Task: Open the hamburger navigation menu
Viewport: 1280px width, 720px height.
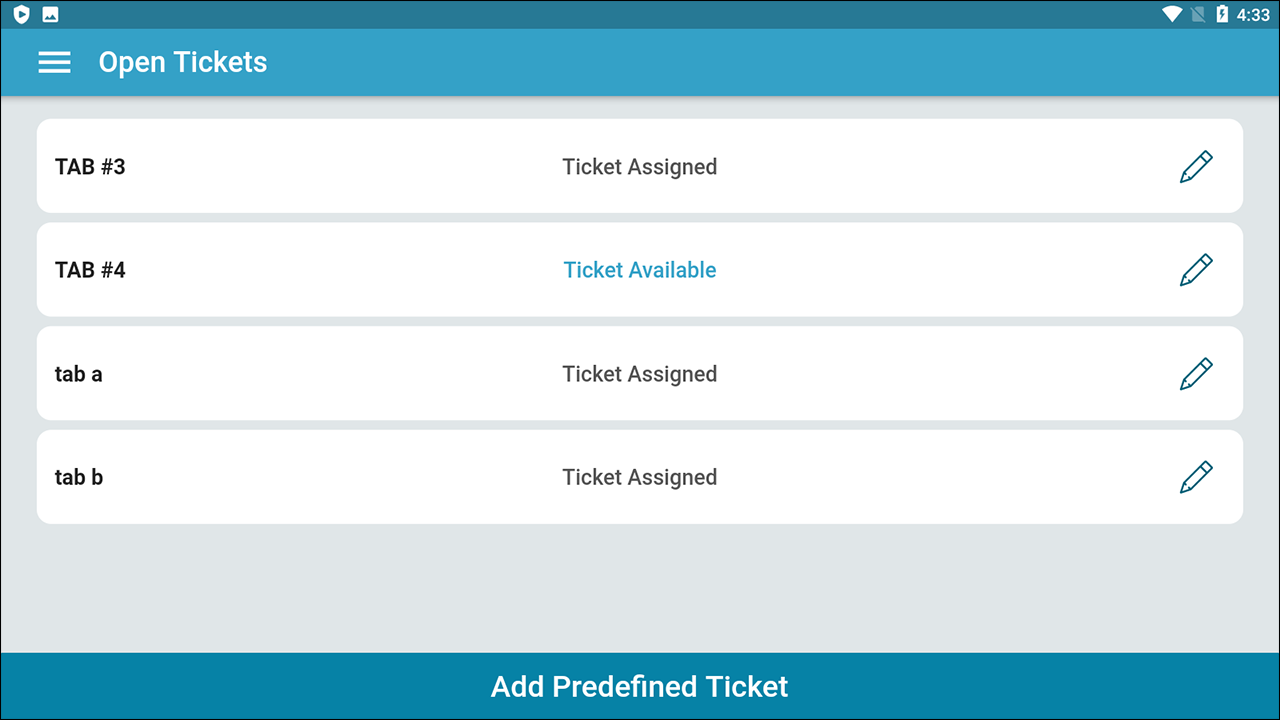Action: coord(54,62)
